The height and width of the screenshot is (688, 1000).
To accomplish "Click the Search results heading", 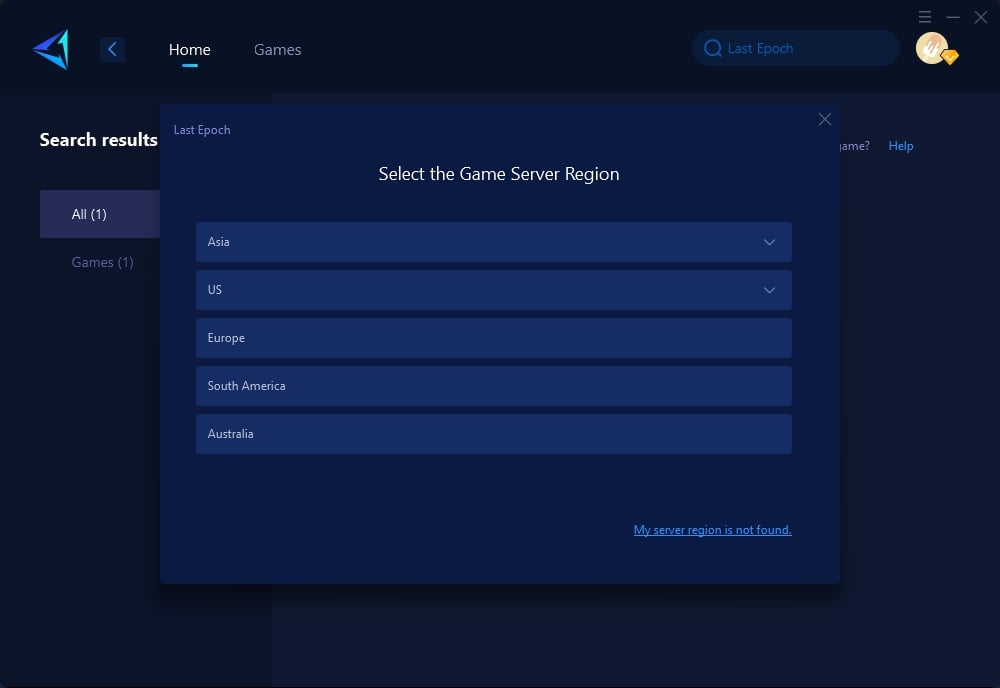I will click(98, 140).
